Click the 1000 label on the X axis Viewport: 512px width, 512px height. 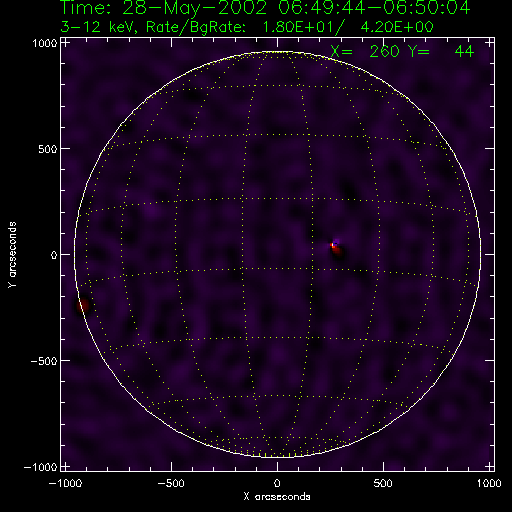click(x=489, y=483)
